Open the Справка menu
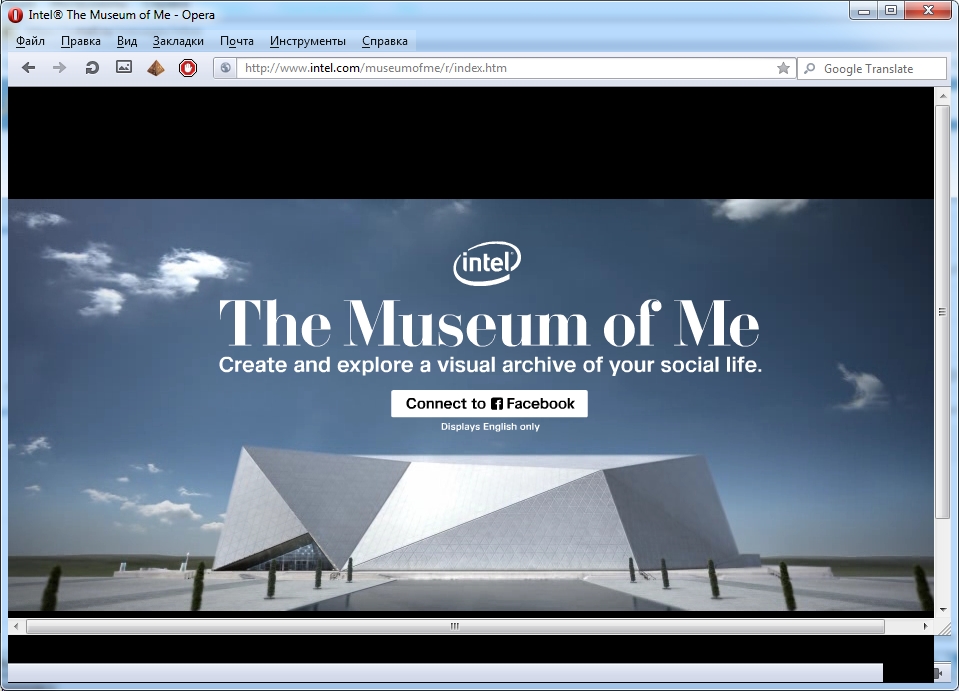This screenshot has width=959, height=691. [384, 41]
